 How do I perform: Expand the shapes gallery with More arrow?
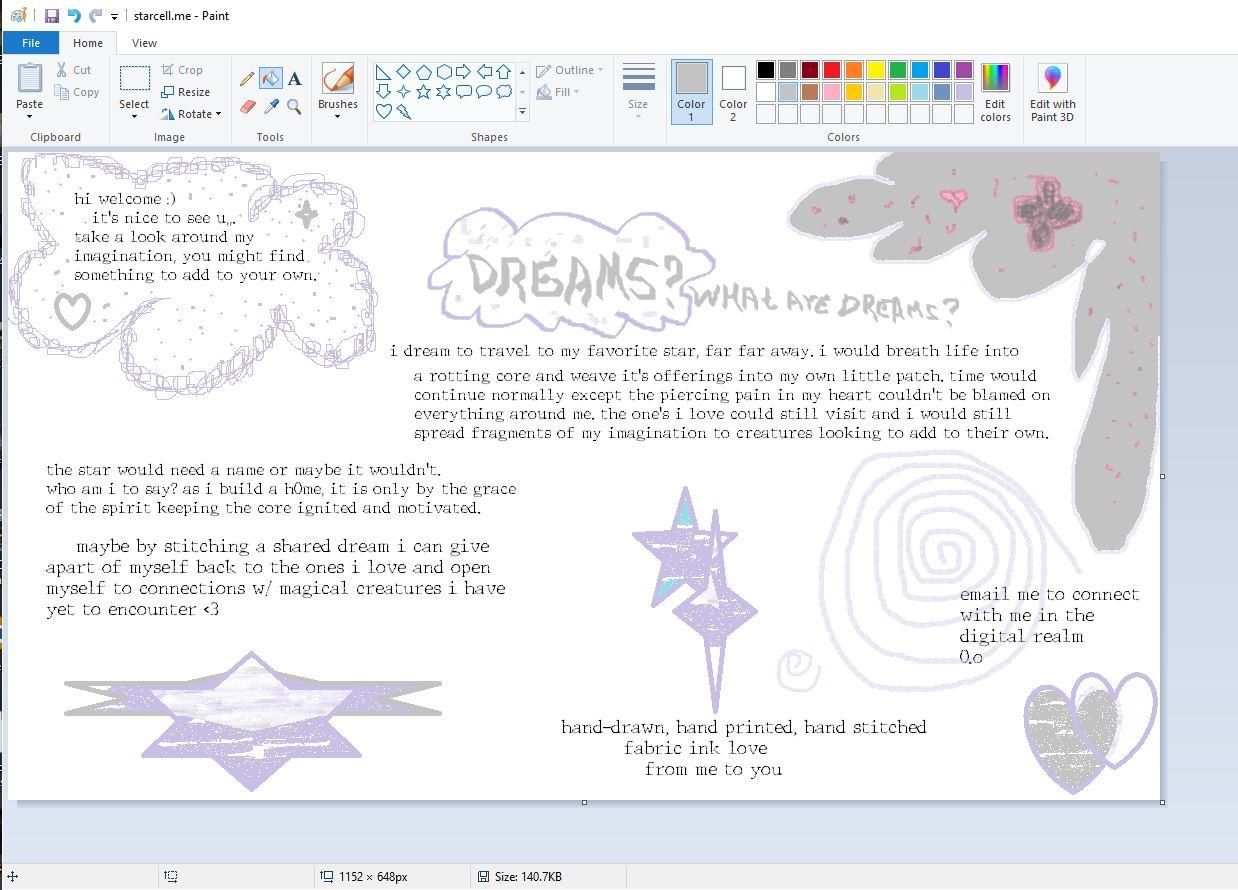(522, 112)
